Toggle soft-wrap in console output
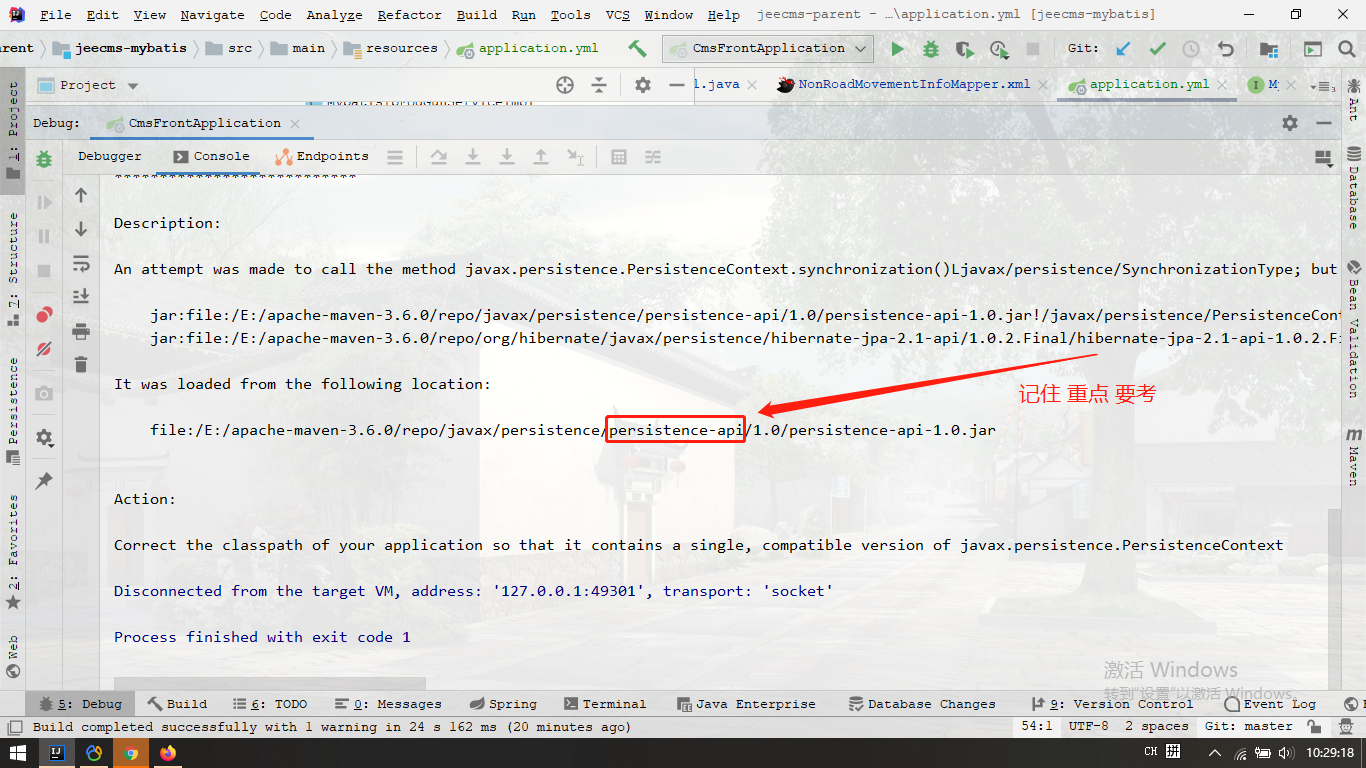 click(x=81, y=264)
